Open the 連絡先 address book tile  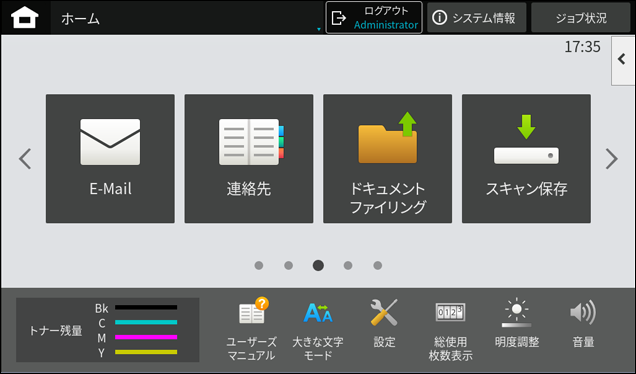tap(249, 159)
